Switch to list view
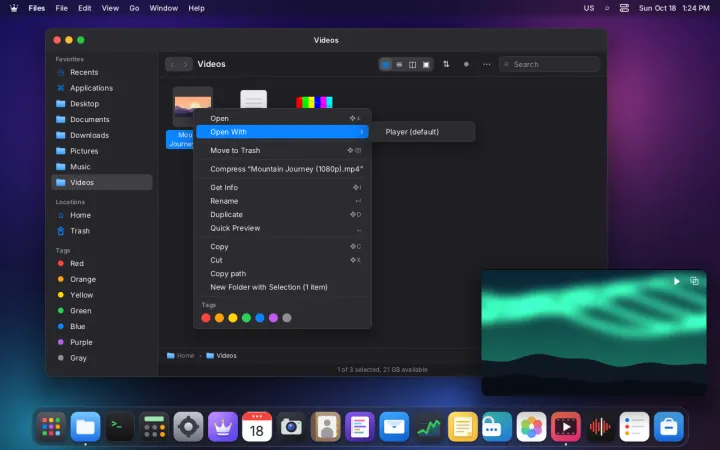 (x=399, y=65)
